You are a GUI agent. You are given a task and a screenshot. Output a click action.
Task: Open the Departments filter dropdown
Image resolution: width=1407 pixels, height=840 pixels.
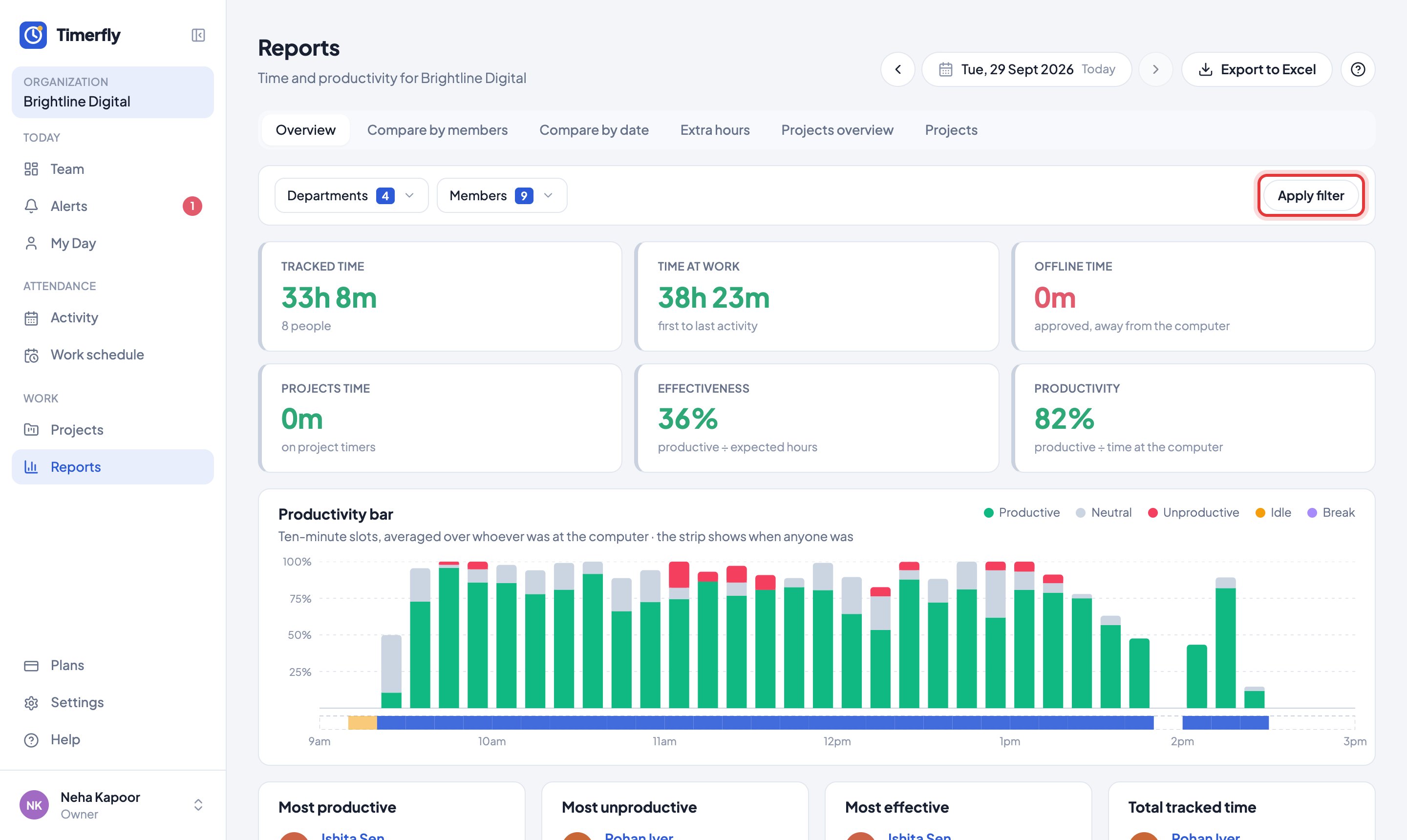click(x=352, y=195)
